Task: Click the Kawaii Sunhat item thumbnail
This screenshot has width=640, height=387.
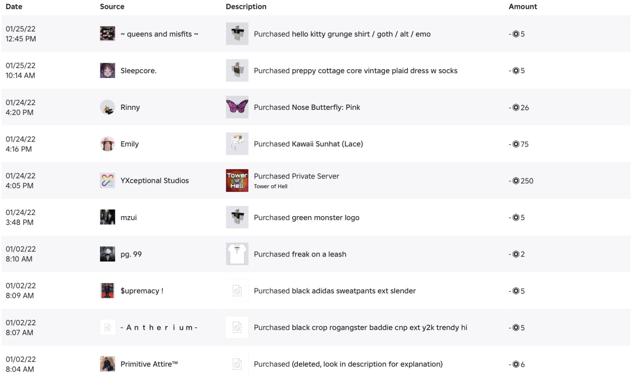Action: click(x=237, y=144)
